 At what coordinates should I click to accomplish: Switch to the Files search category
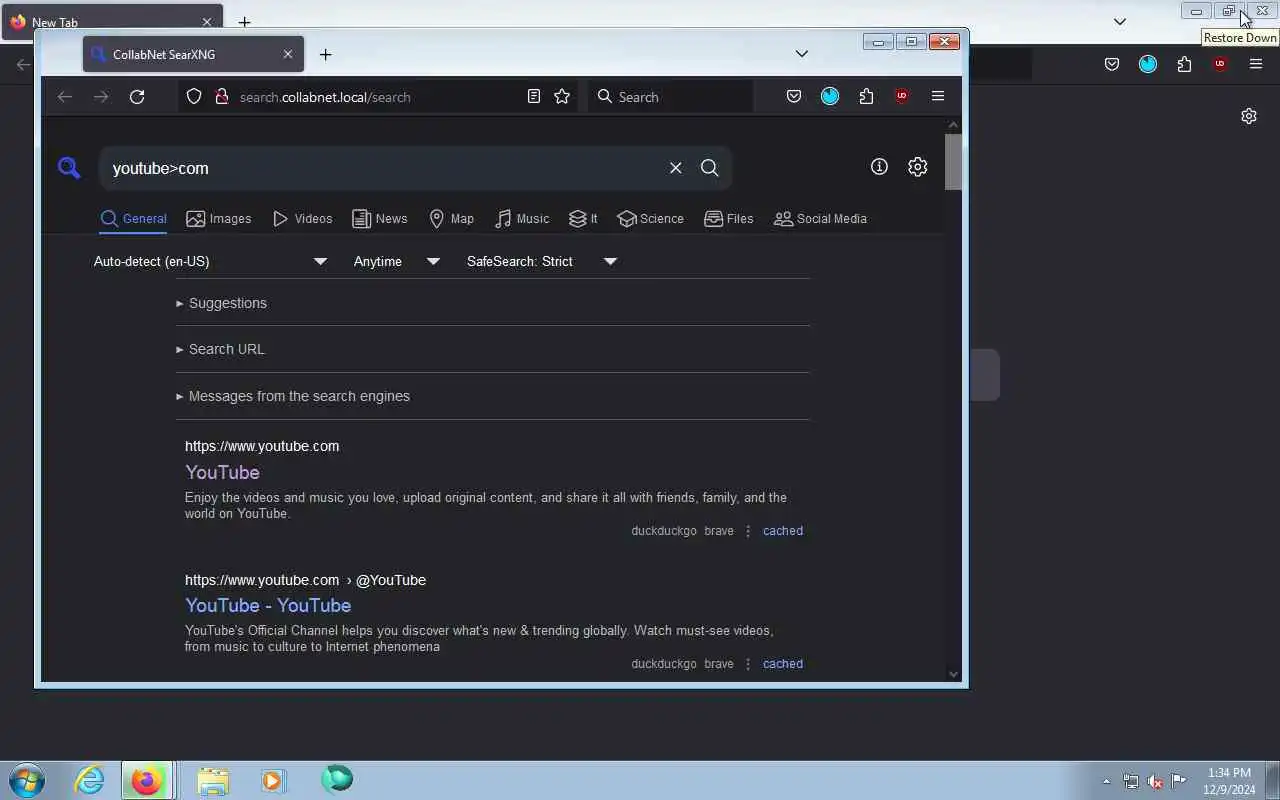click(729, 219)
